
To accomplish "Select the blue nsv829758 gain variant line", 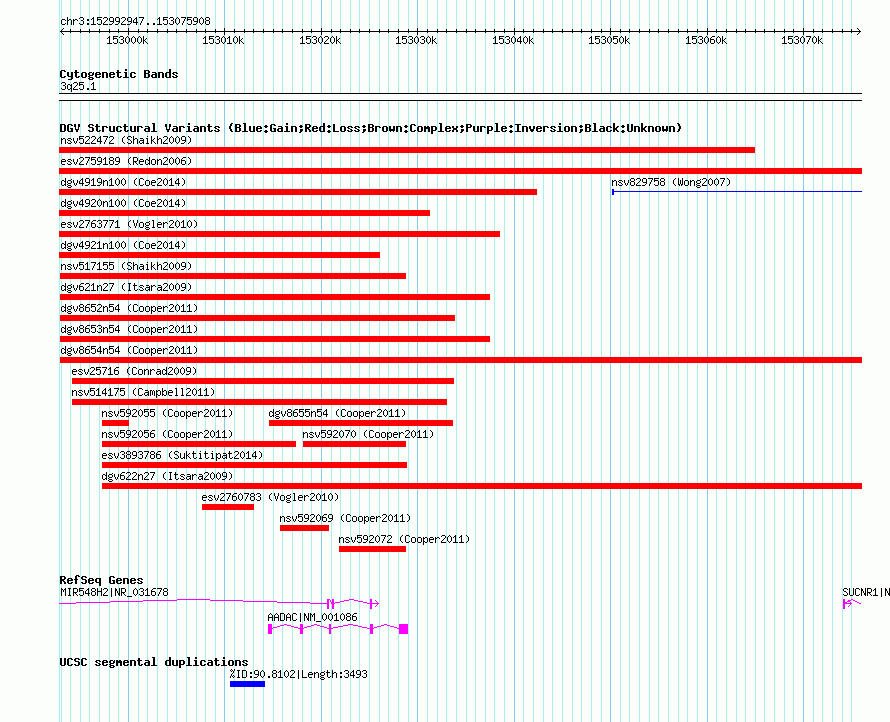I will coord(737,192).
